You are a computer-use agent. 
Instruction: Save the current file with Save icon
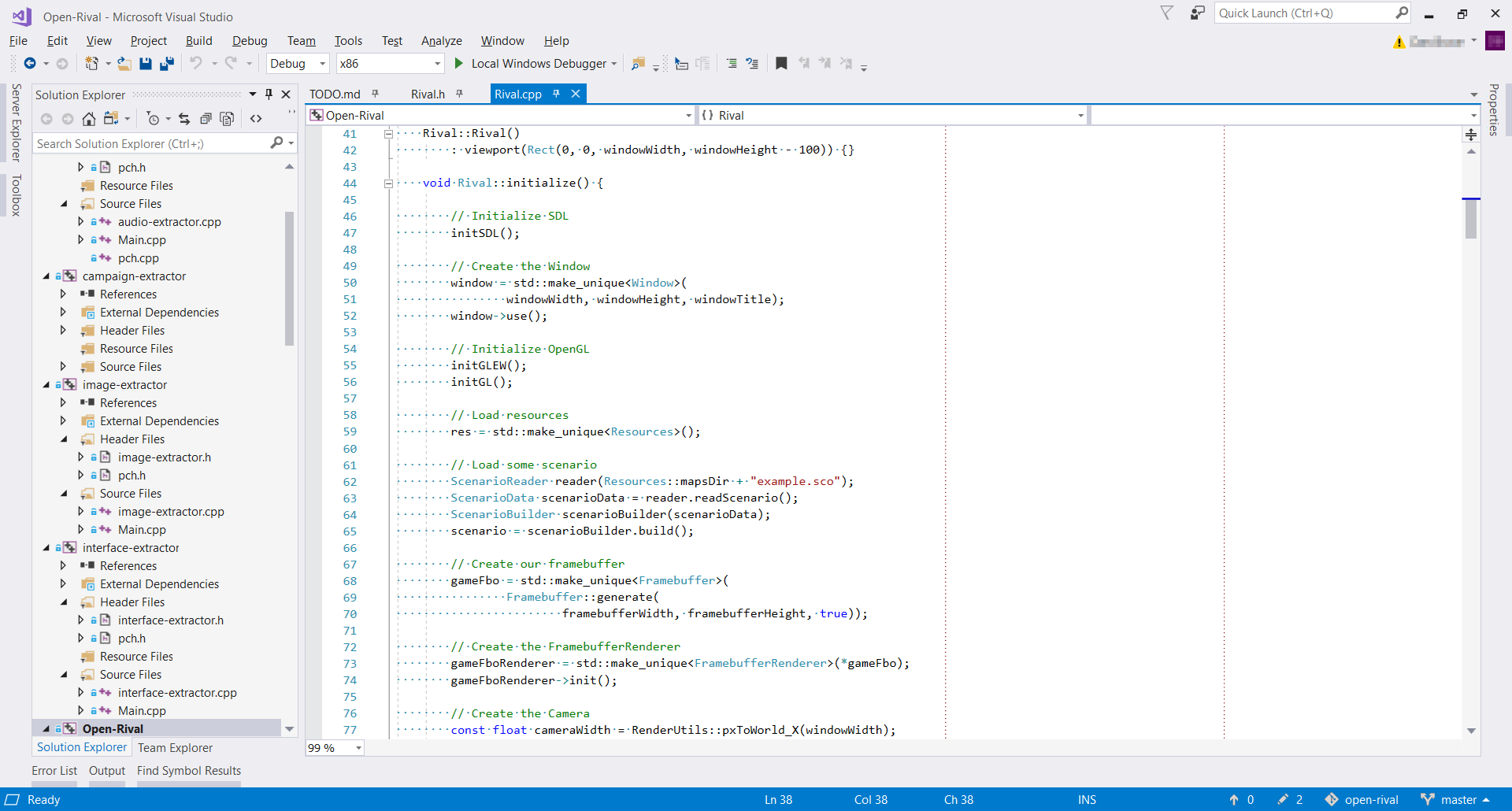(x=146, y=63)
